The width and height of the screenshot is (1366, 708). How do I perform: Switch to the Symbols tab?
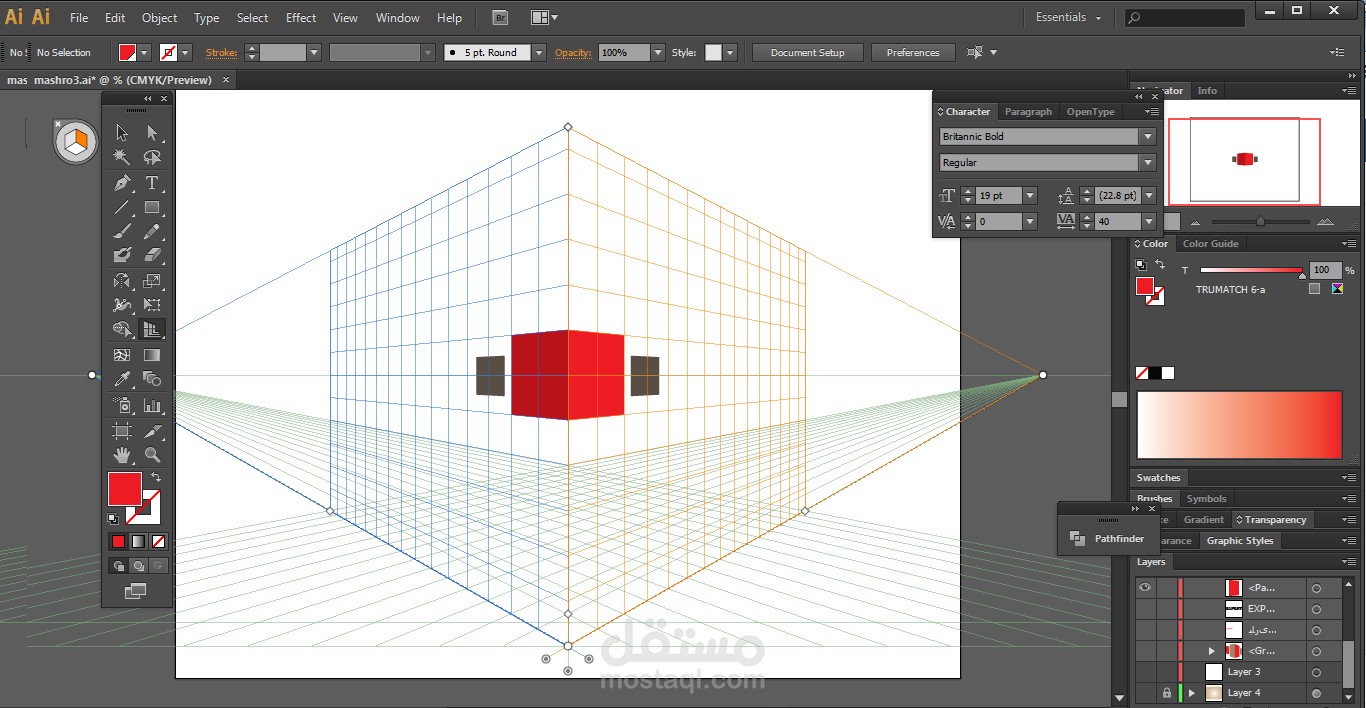[1206, 499]
